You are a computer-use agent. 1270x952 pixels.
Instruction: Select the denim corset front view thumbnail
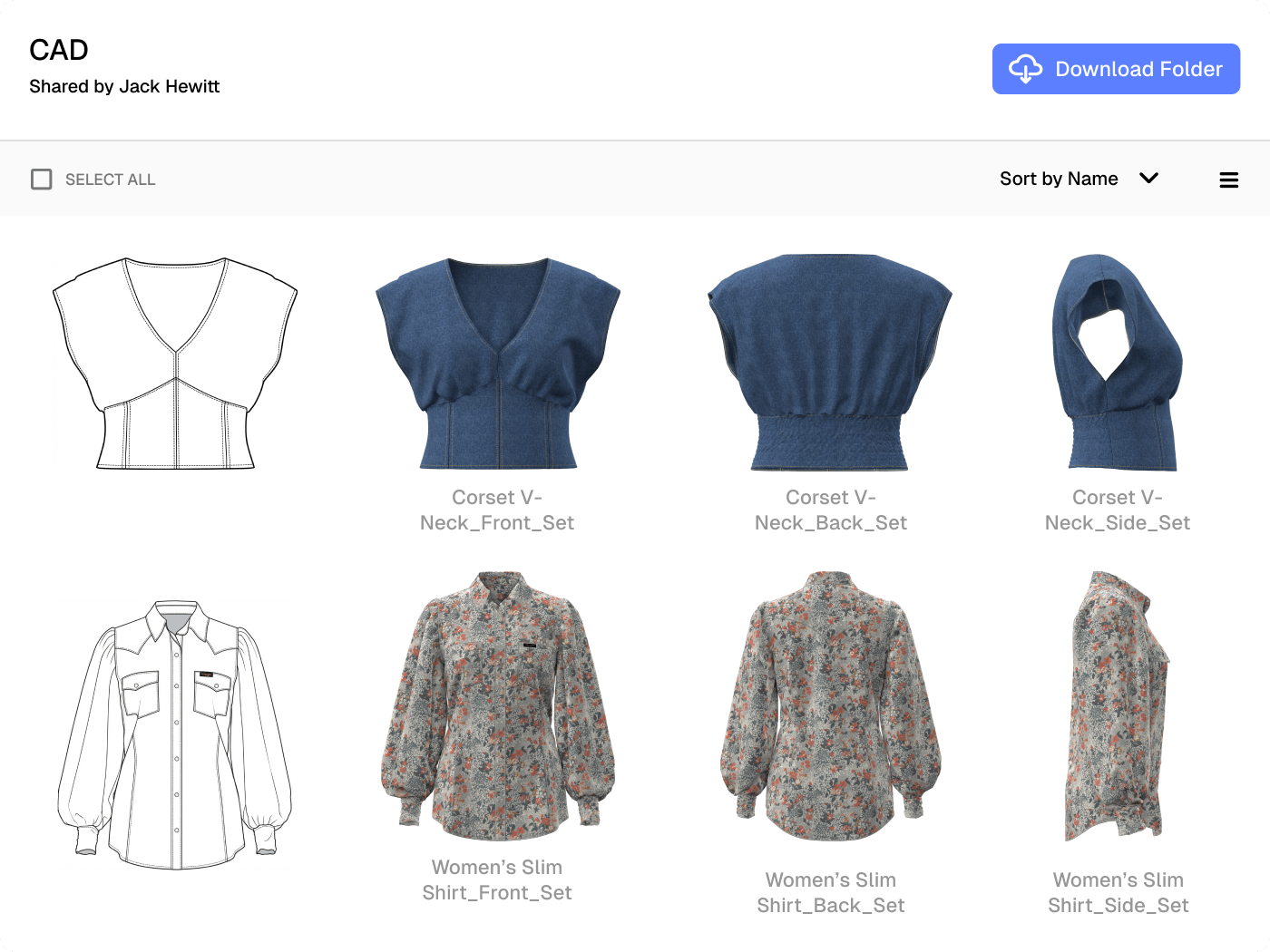tap(497, 363)
